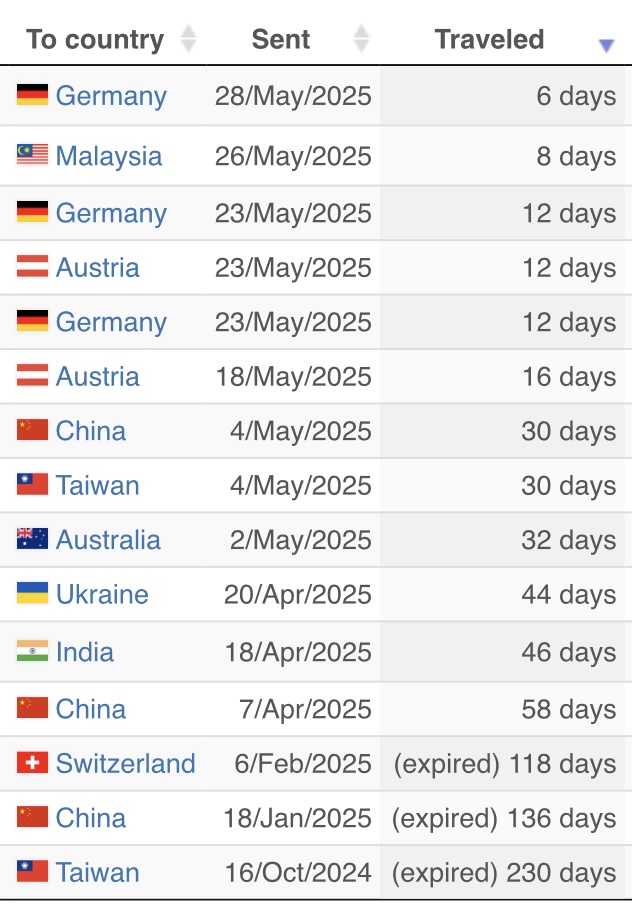Click the Ukraine flag icon
This screenshot has width=632, height=912.
coord(33,593)
